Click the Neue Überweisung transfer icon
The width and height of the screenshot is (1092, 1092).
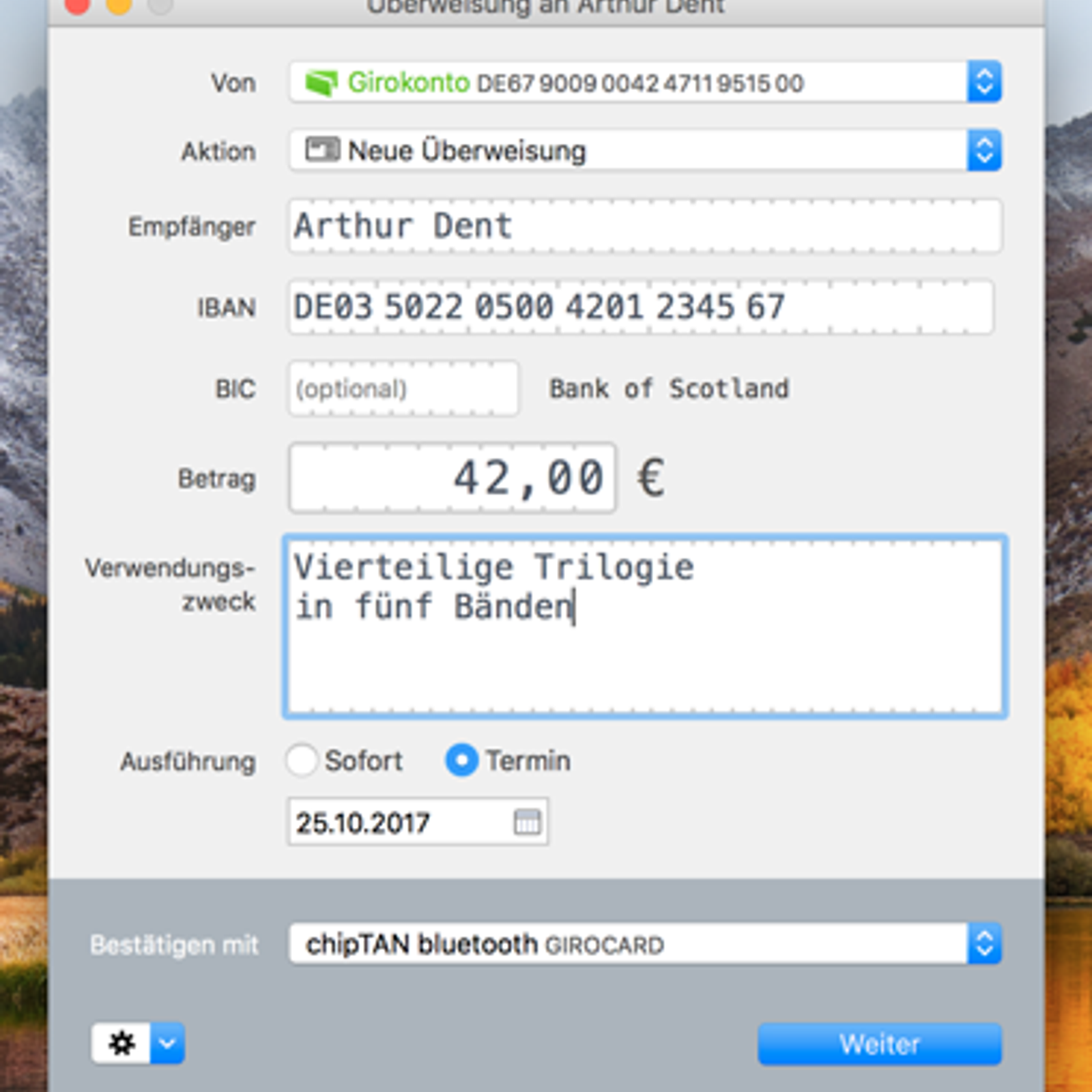[x=321, y=149]
